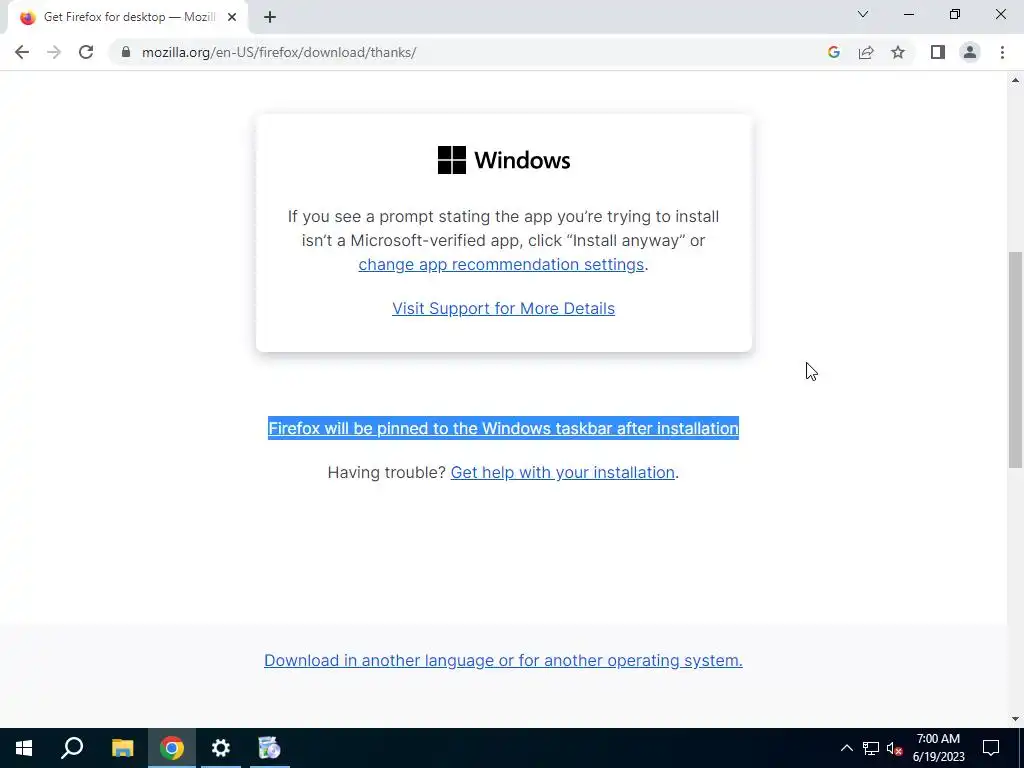Click the Google icon in address bar
Screen dimensions: 1024x768
tap(833, 52)
